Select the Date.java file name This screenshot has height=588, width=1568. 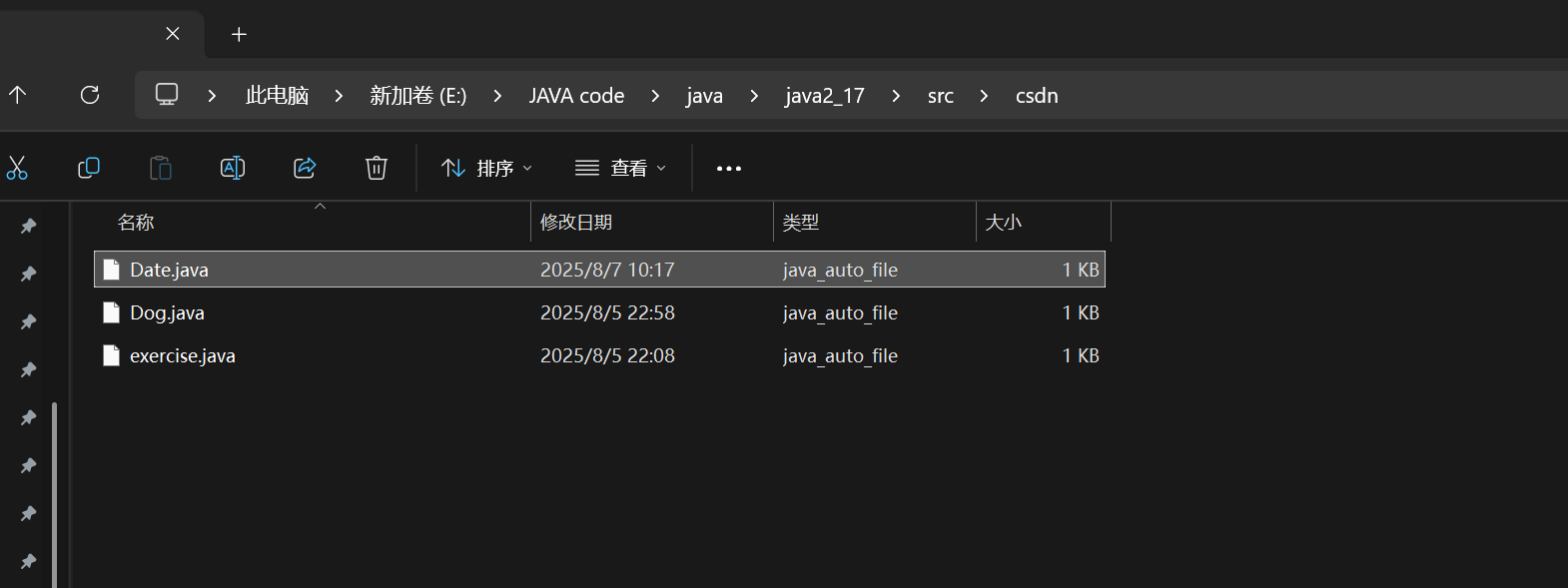click(x=169, y=270)
